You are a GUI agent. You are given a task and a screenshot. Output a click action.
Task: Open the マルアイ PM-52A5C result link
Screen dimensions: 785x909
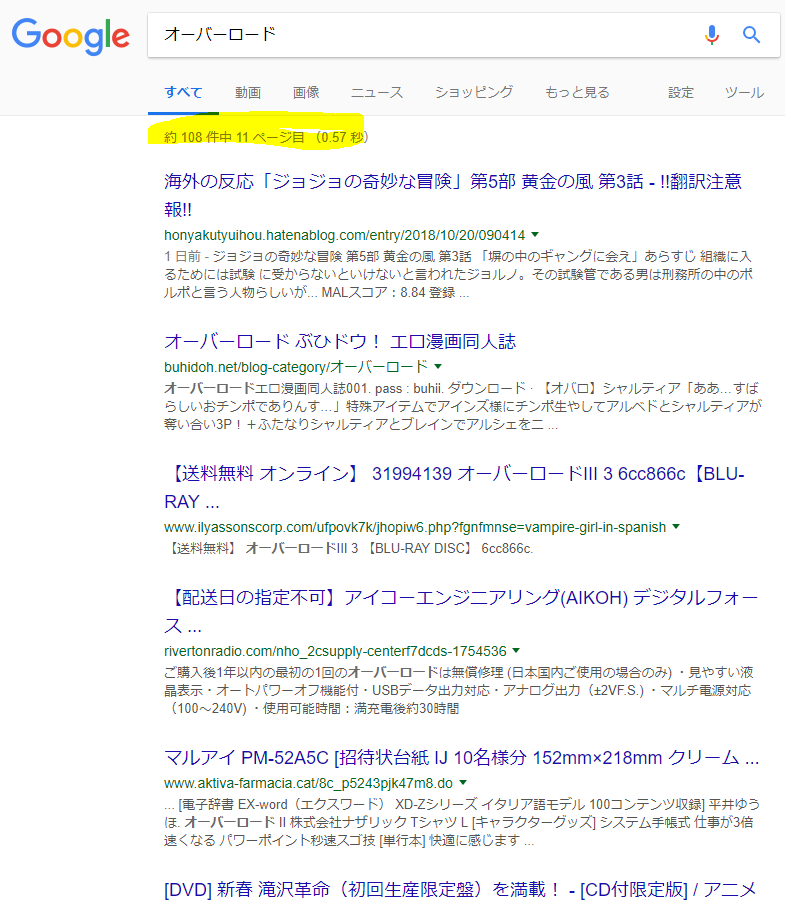[461, 758]
